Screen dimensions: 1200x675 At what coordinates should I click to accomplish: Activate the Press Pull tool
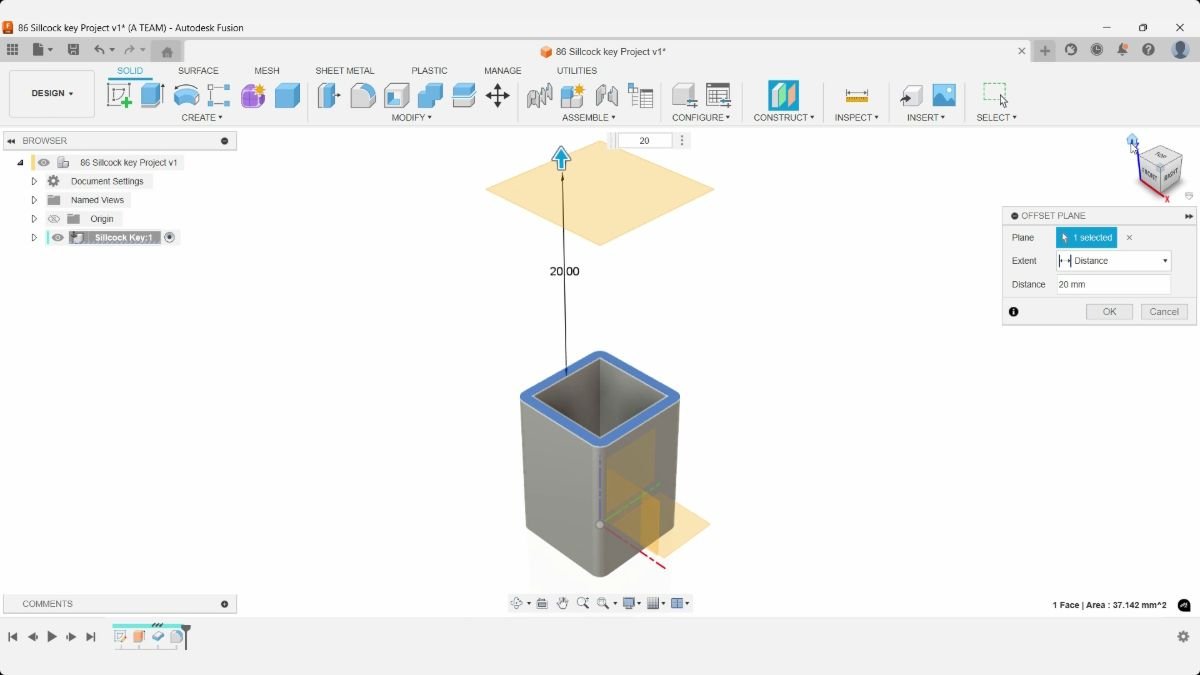328,95
